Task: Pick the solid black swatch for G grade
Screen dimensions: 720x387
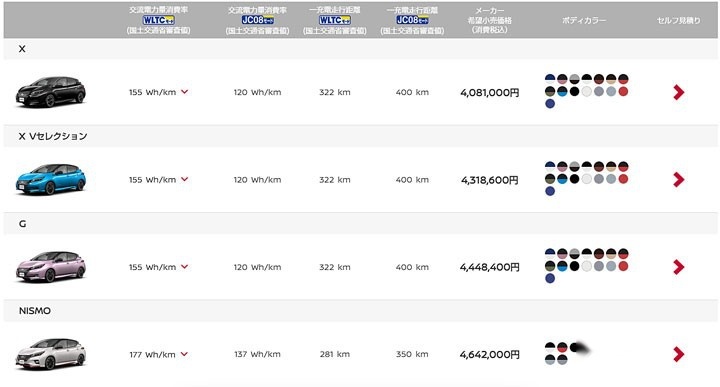Action: click(574, 266)
